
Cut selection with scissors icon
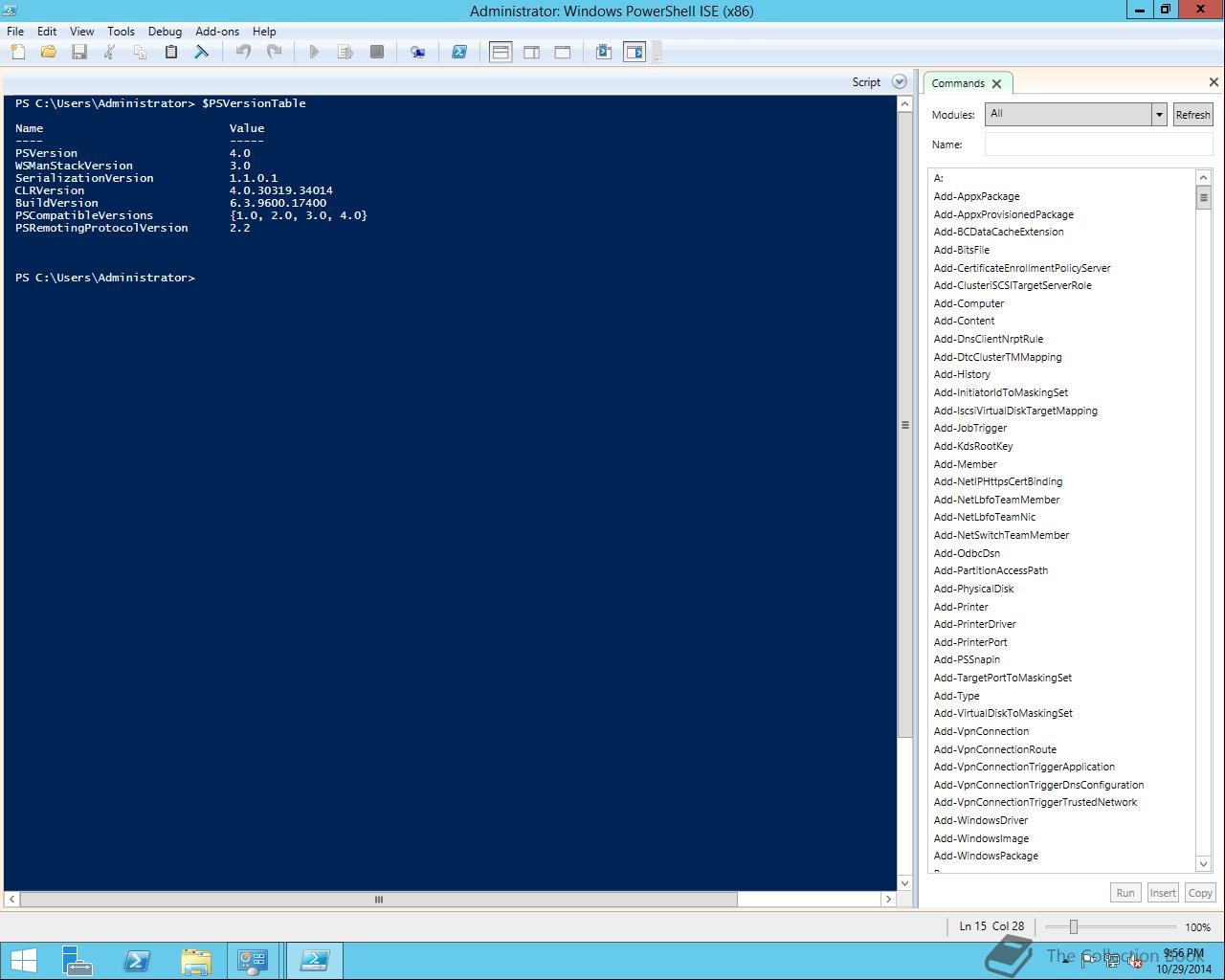click(110, 53)
